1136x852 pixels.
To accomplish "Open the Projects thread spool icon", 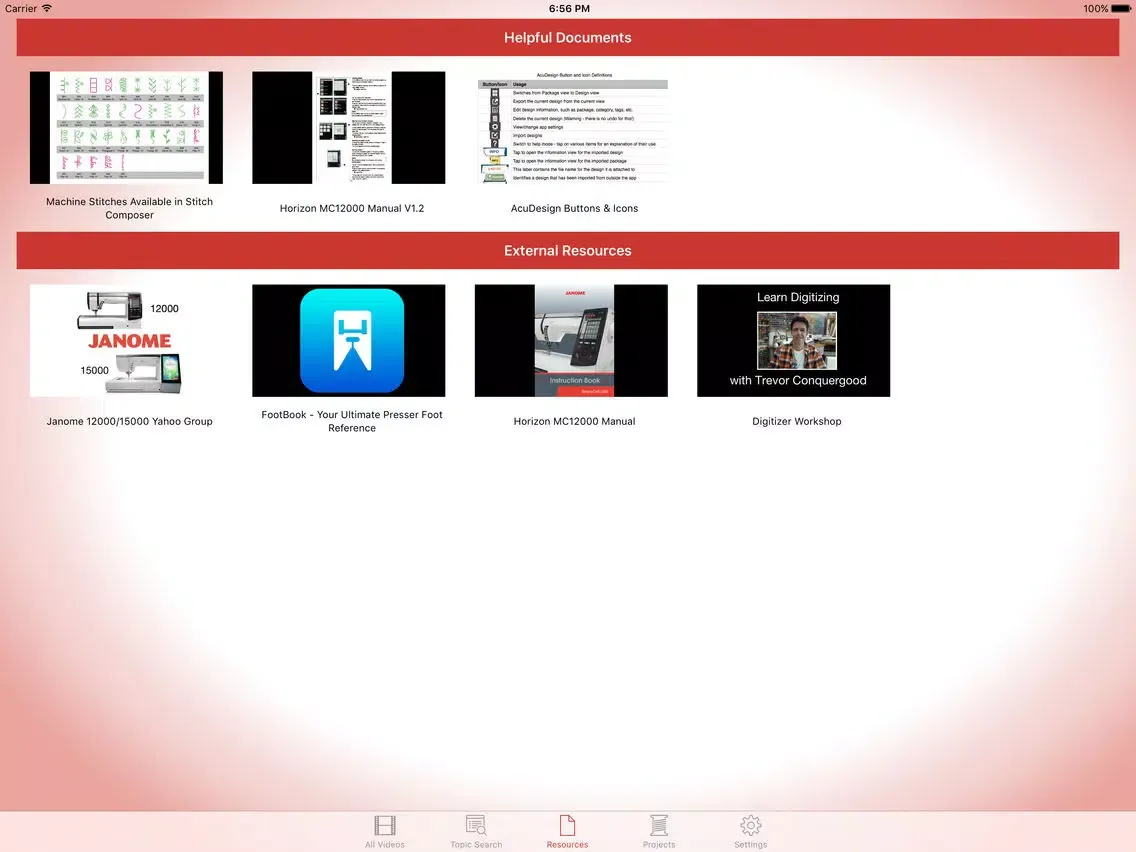I will click(x=659, y=825).
